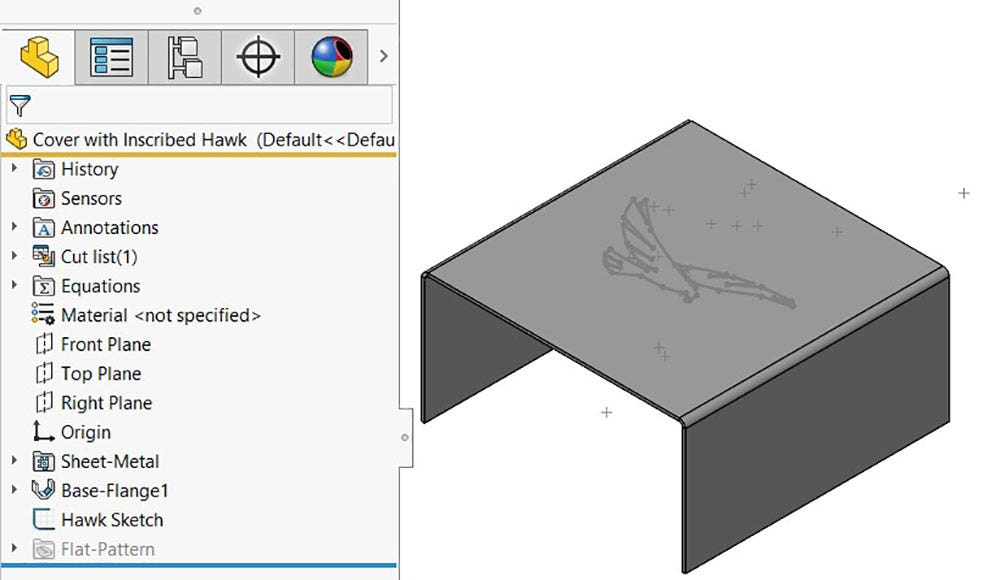Open the PropertyManager tab

click(110, 58)
